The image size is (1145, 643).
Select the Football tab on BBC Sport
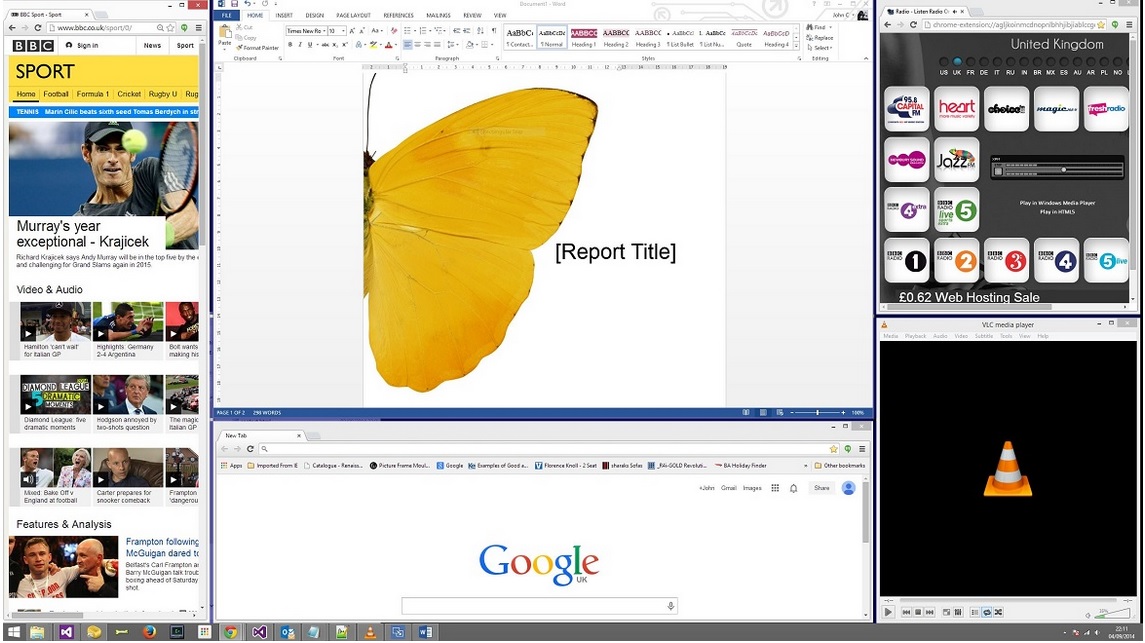point(56,94)
